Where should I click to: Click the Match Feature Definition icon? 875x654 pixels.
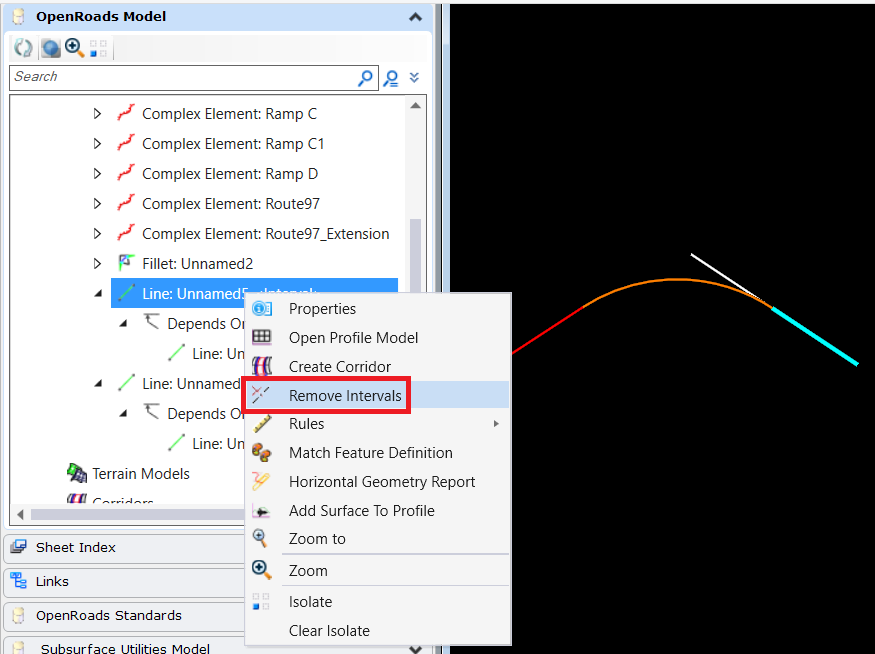(262, 453)
